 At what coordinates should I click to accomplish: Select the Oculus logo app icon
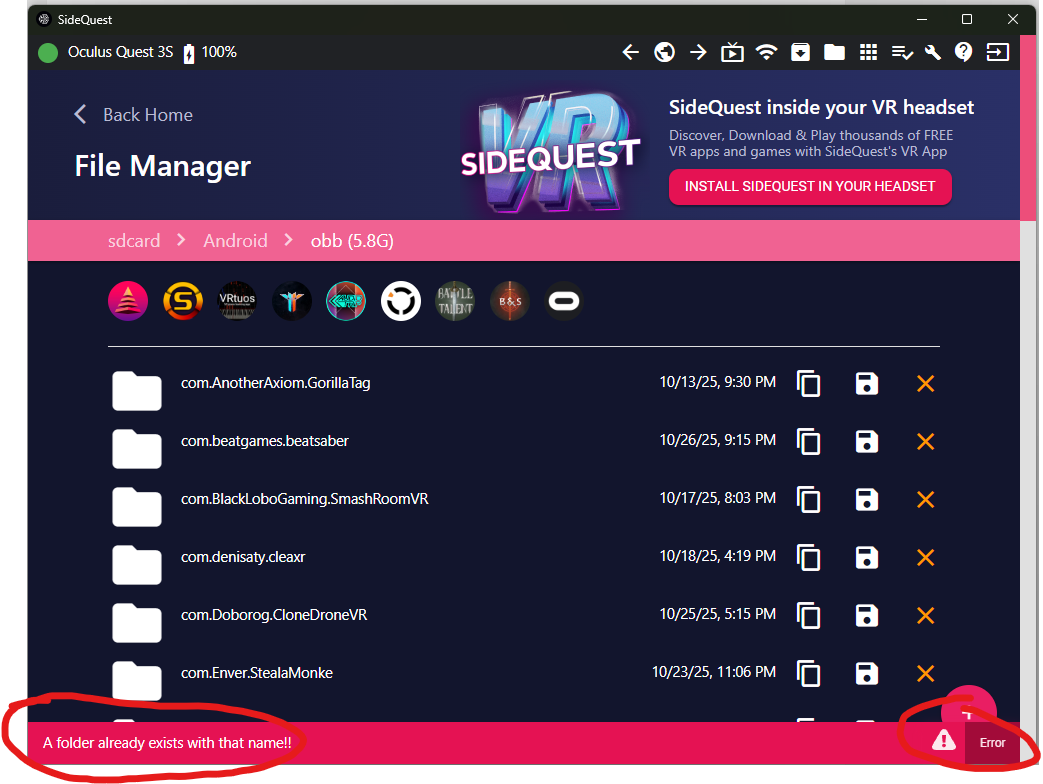pos(564,301)
